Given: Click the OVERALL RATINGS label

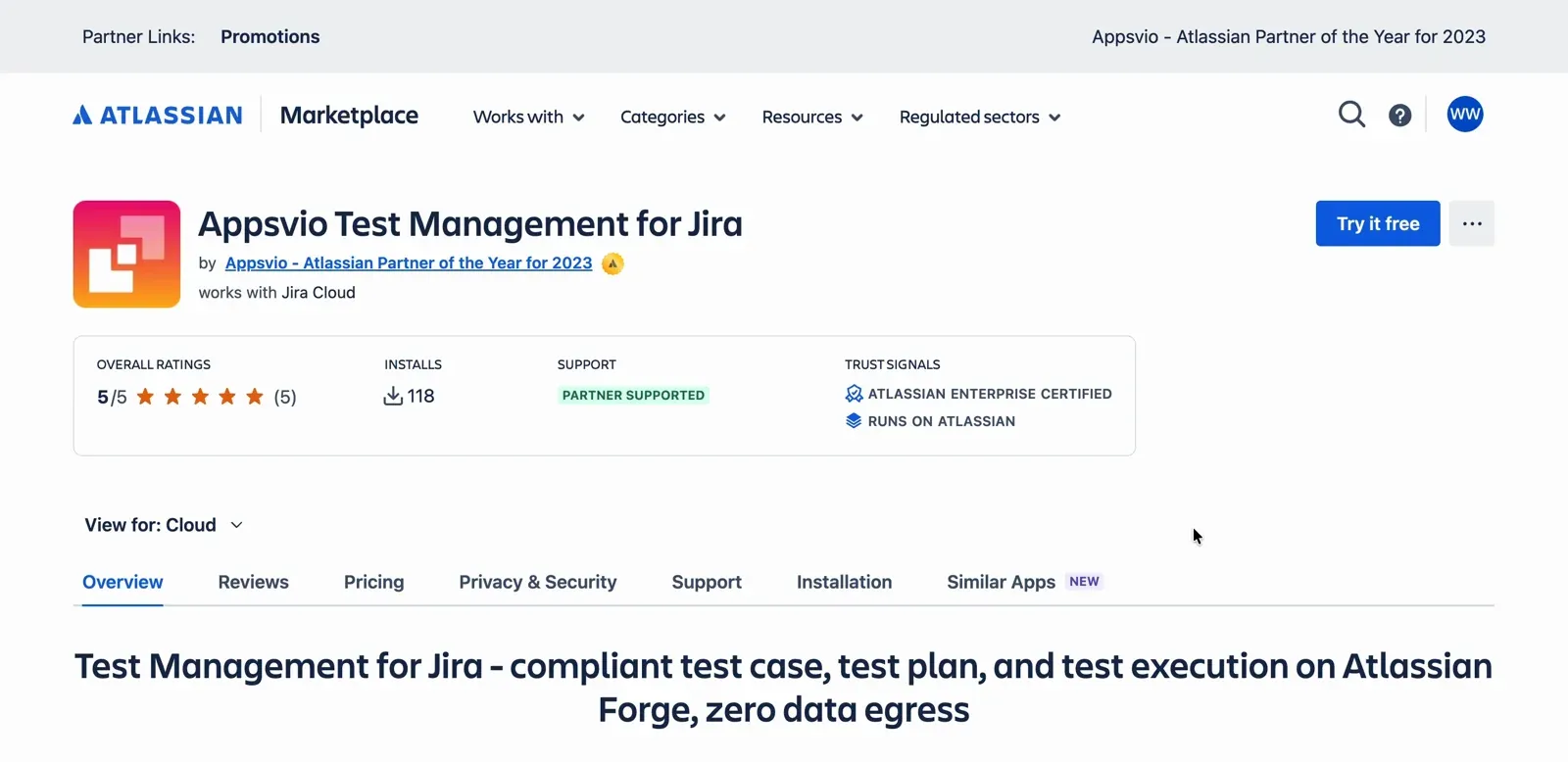Looking at the screenshot, I should click(x=154, y=364).
